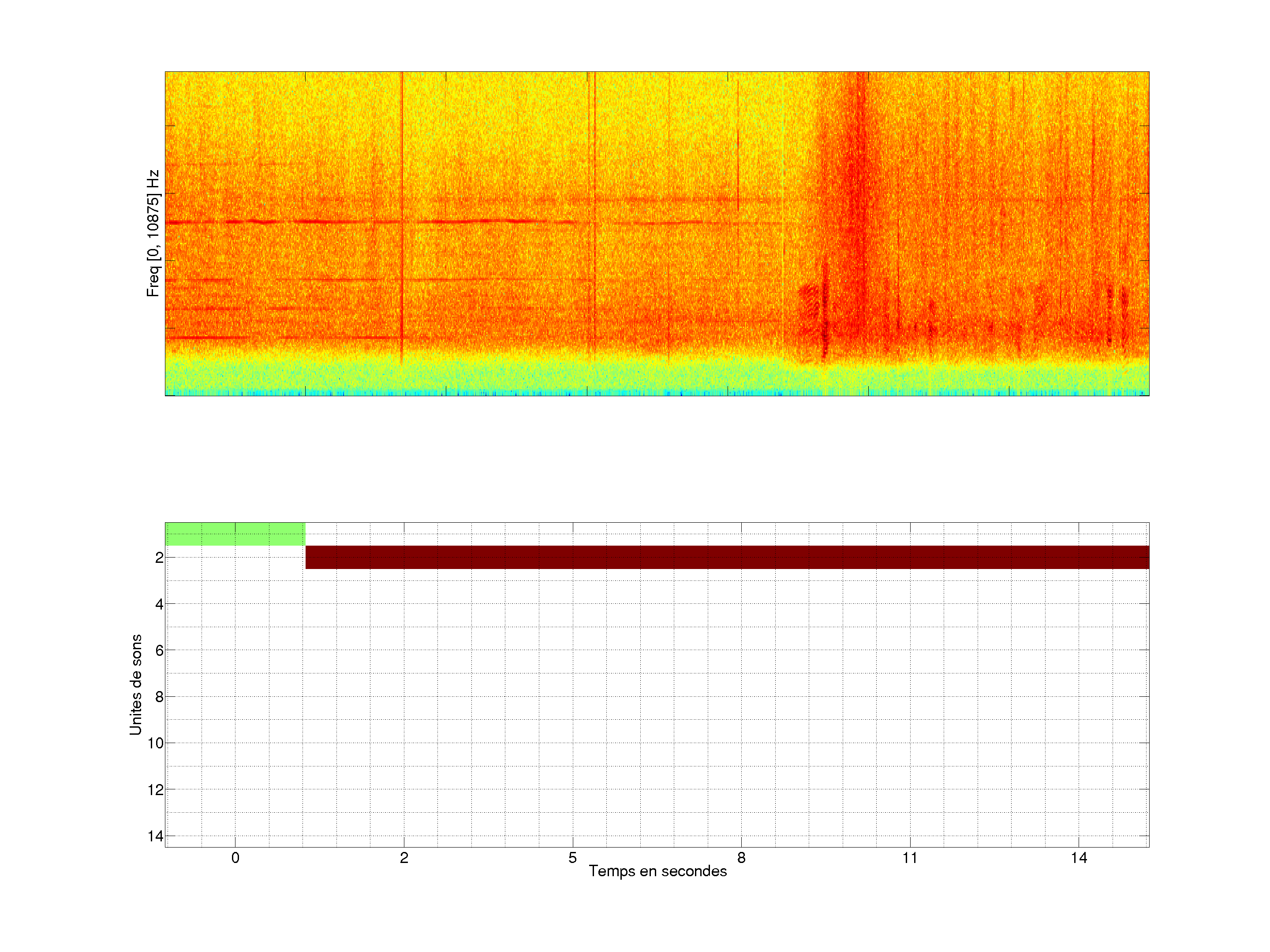Click the 'Temps en secondes' x-axis label

click(x=657, y=871)
